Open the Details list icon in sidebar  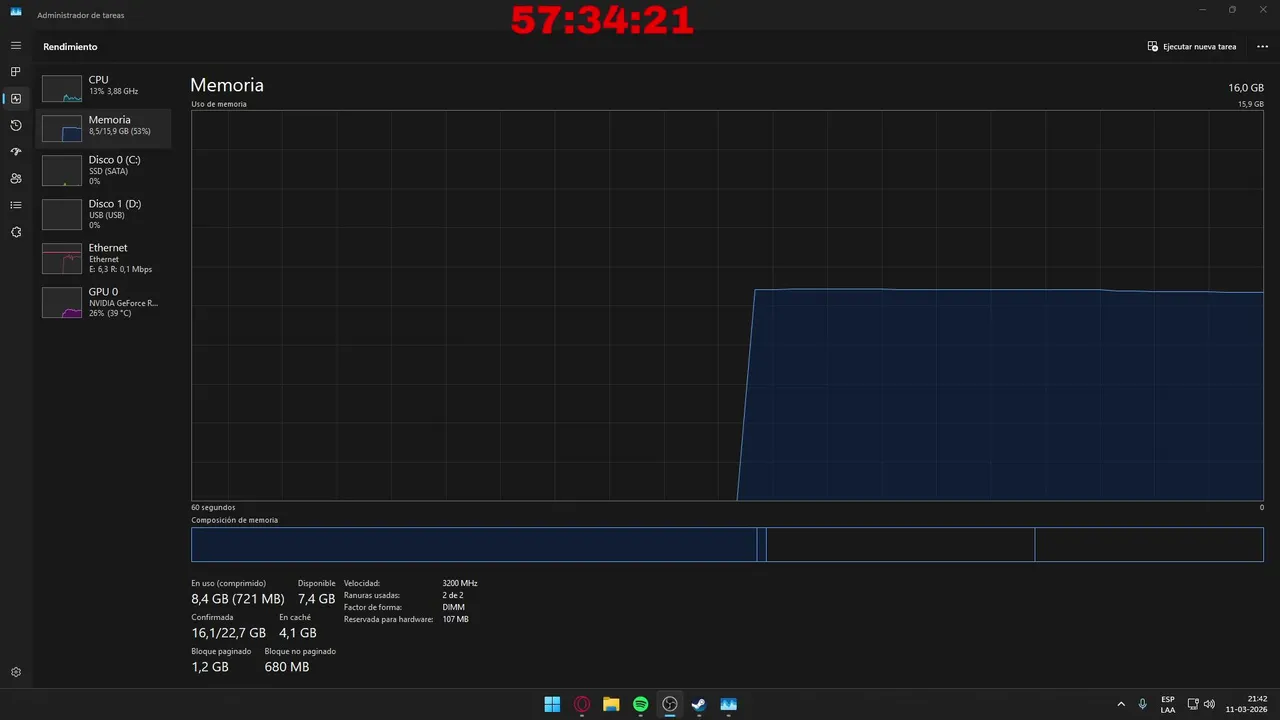16,205
